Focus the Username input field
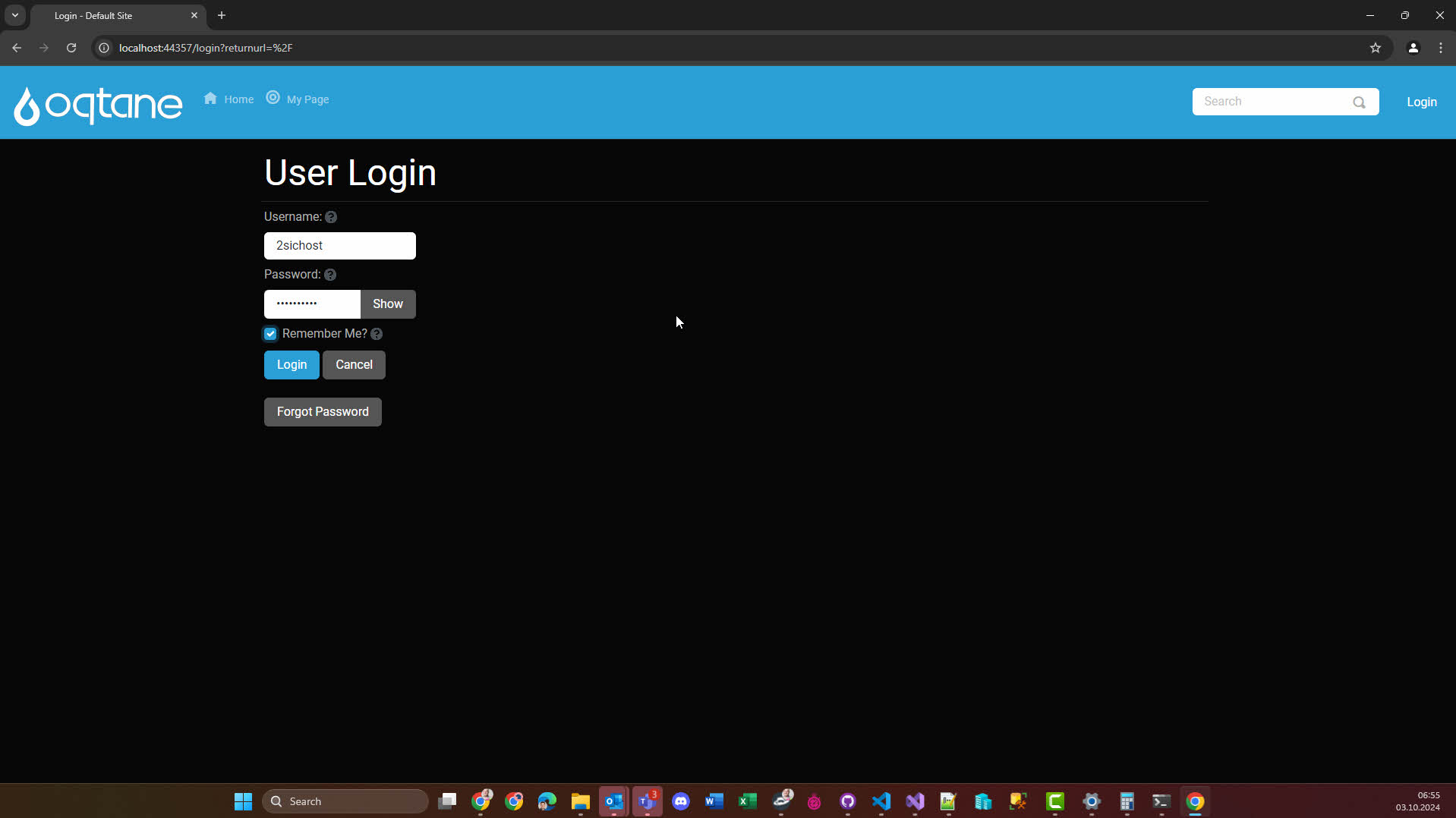 tap(339, 246)
